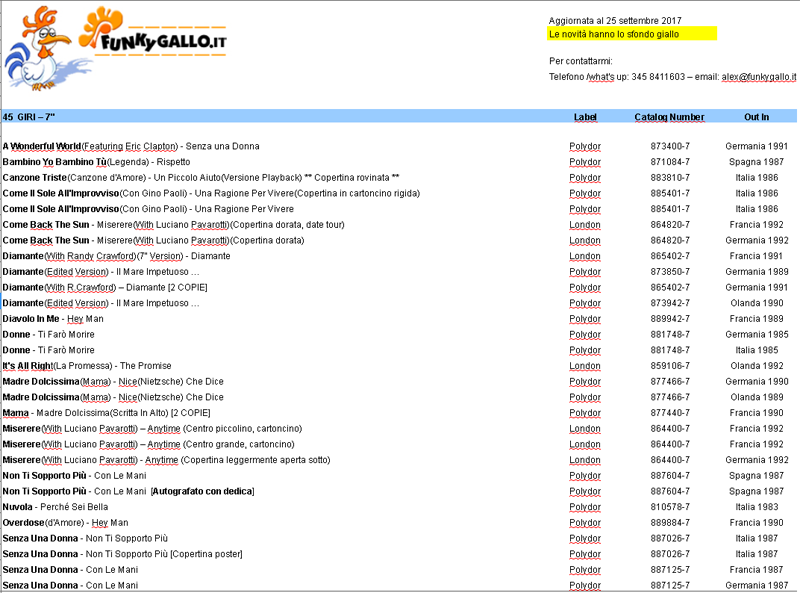Screen dimensions: 800x593
Task: Select the 'Per contattarmi:' line
Action: tap(581, 61)
